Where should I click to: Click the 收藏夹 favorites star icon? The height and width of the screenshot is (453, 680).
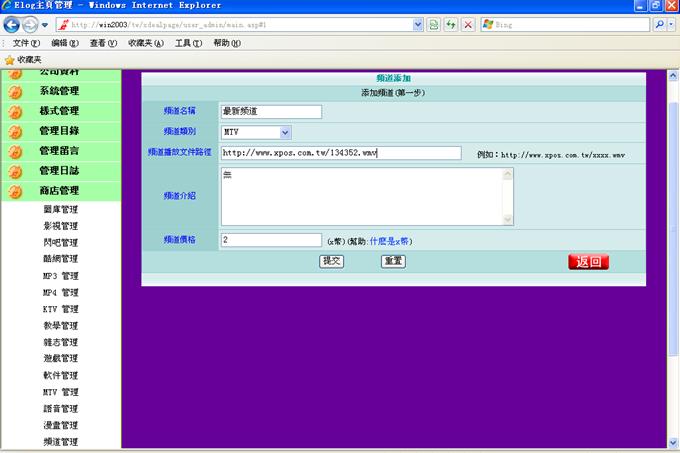[10, 60]
